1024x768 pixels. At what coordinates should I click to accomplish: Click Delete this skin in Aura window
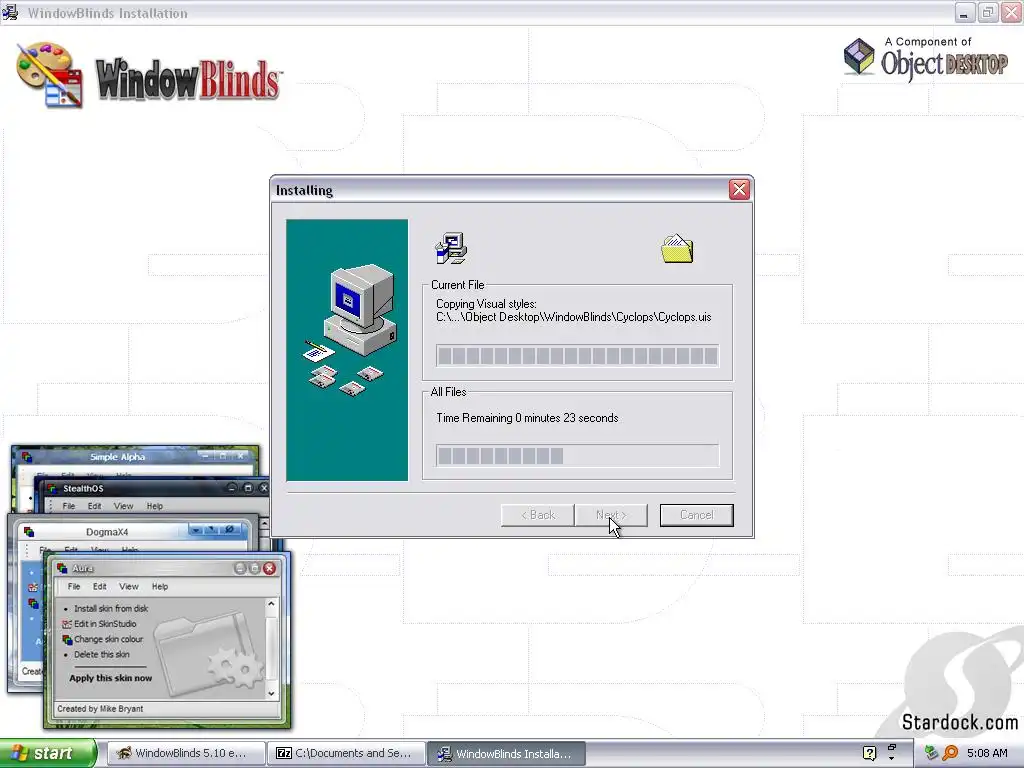click(102, 654)
